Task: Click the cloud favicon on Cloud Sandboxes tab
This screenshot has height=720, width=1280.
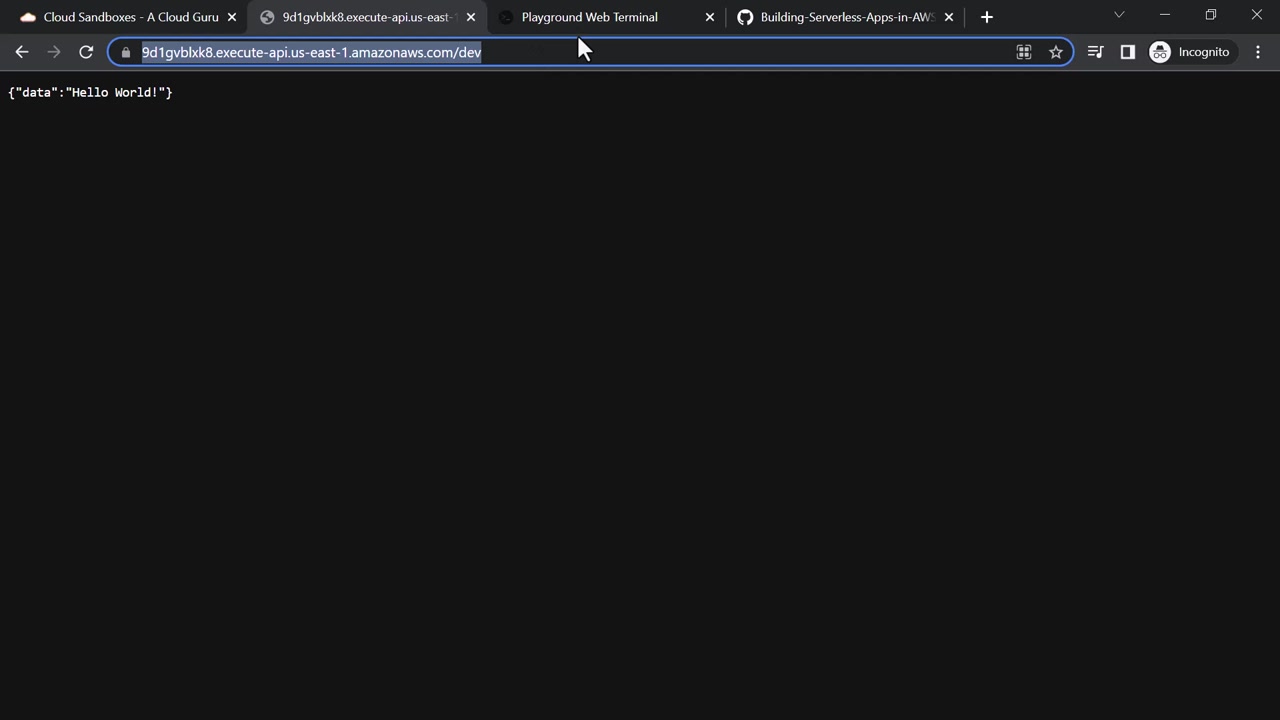Action: [28, 17]
